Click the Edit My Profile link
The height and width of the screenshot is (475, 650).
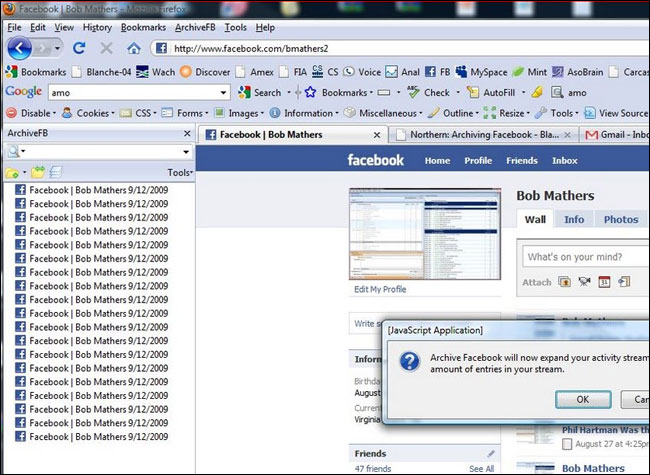[x=380, y=289]
